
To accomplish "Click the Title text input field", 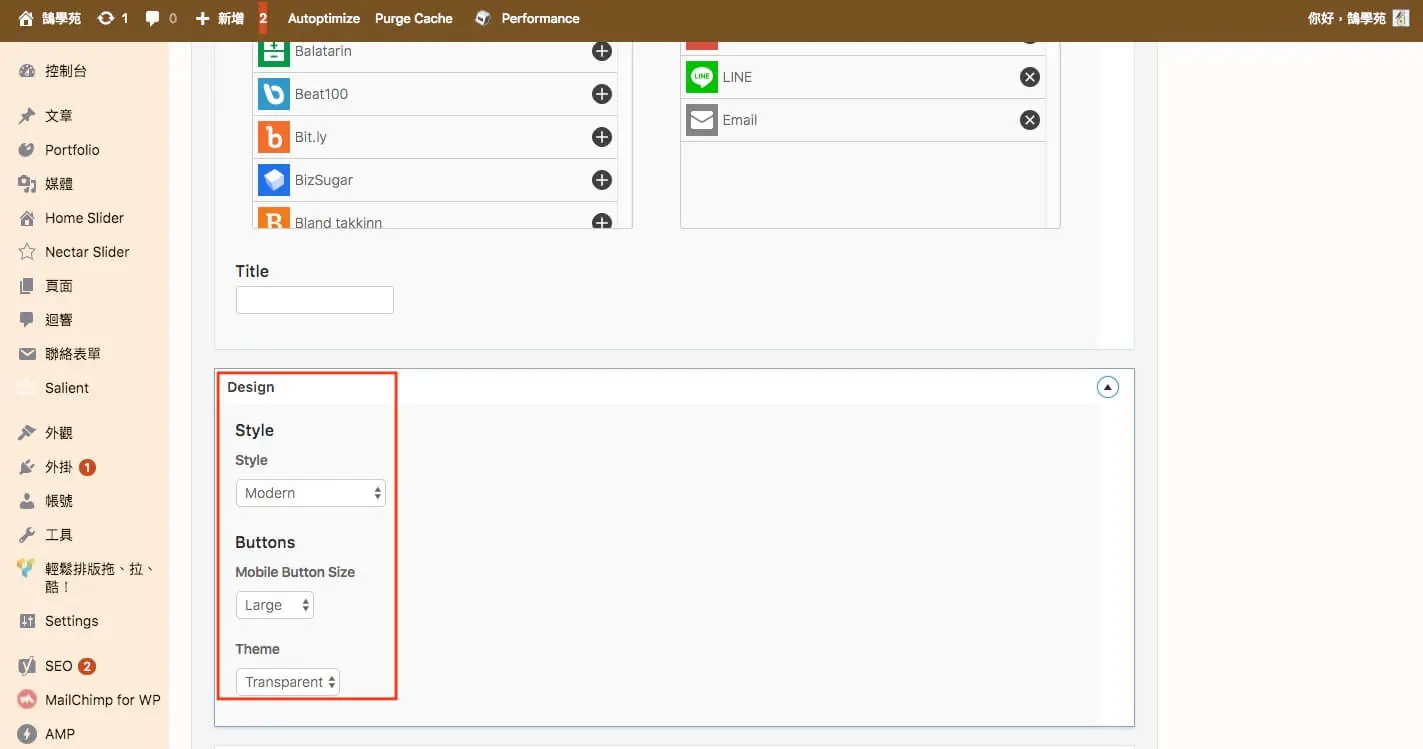I will 315,300.
